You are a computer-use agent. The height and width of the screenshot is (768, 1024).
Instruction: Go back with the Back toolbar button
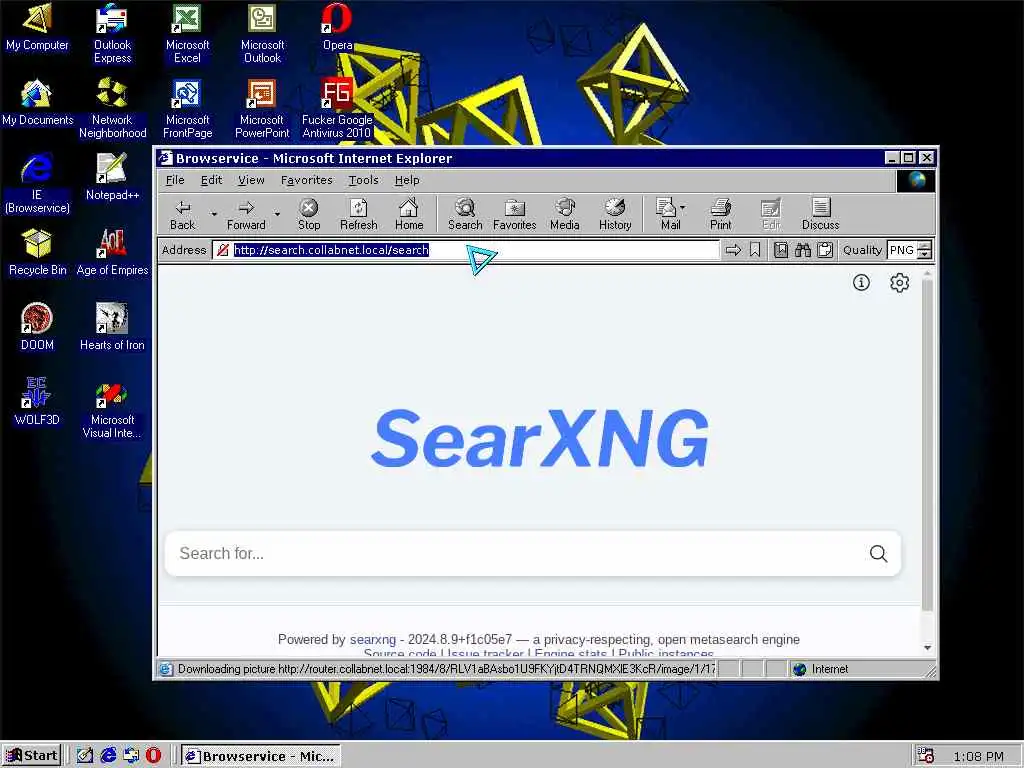point(182,215)
